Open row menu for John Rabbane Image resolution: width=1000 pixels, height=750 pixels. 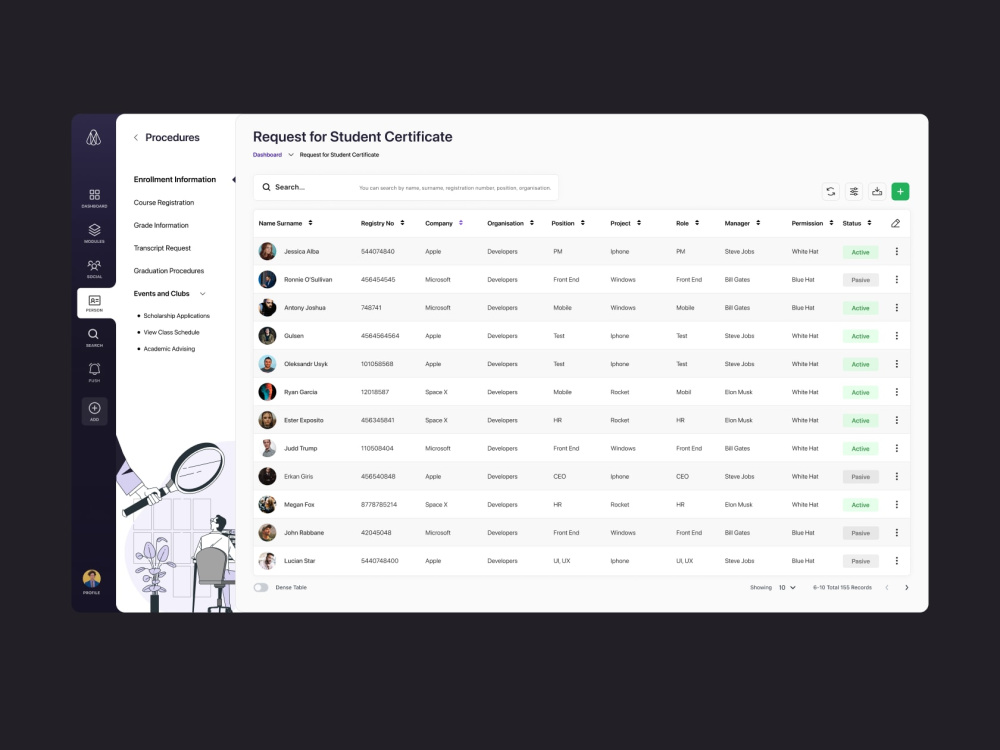point(897,533)
